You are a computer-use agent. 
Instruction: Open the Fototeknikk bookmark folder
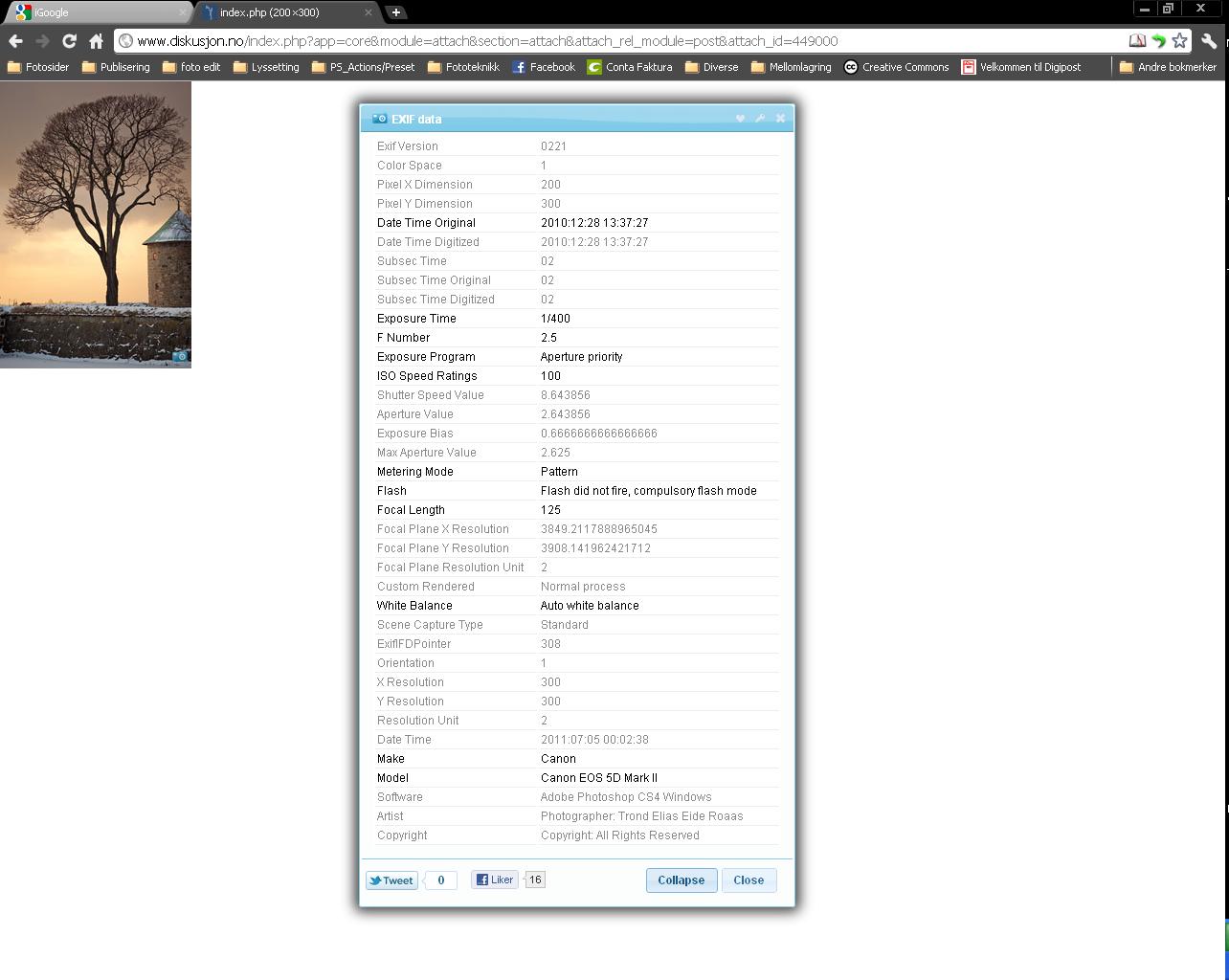point(463,67)
